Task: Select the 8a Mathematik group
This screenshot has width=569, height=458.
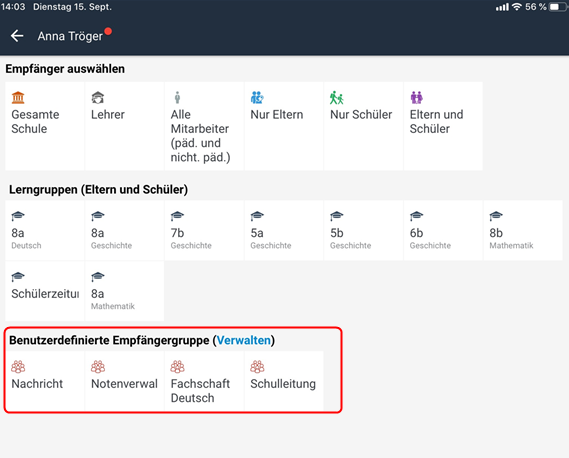Action: click(x=124, y=291)
